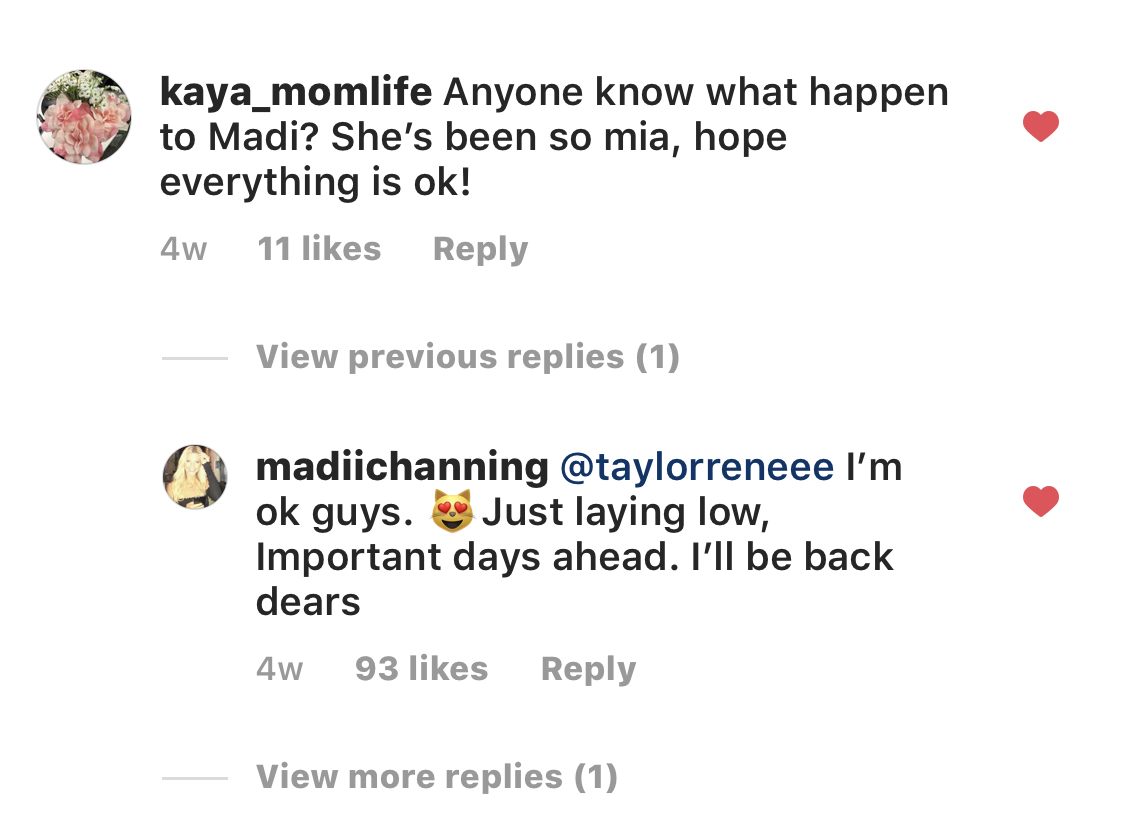The width and height of the screenshot is (1125, 840).
Task: Click the 4w timestamp under kaya_momlife's comment
Action: pos(184,249)
